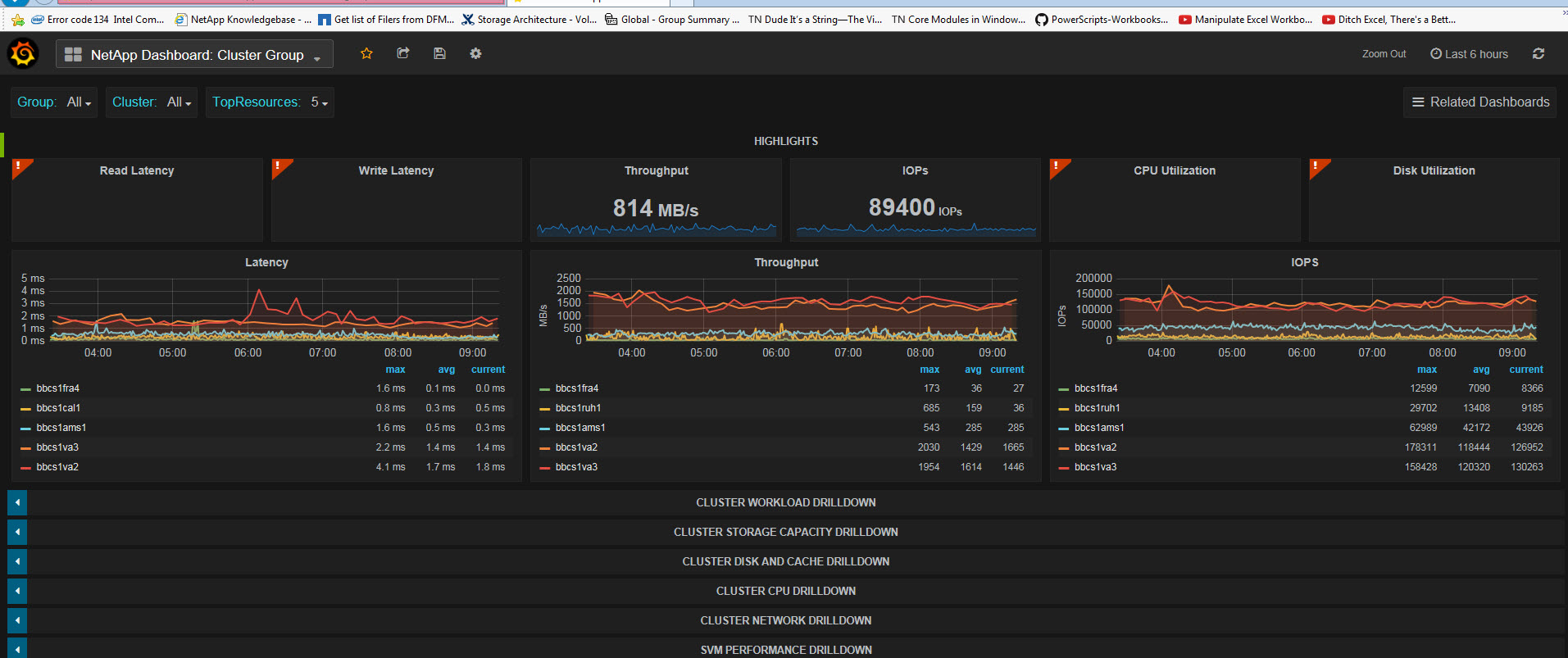Click Zoom Out time range

point(1384,54)
